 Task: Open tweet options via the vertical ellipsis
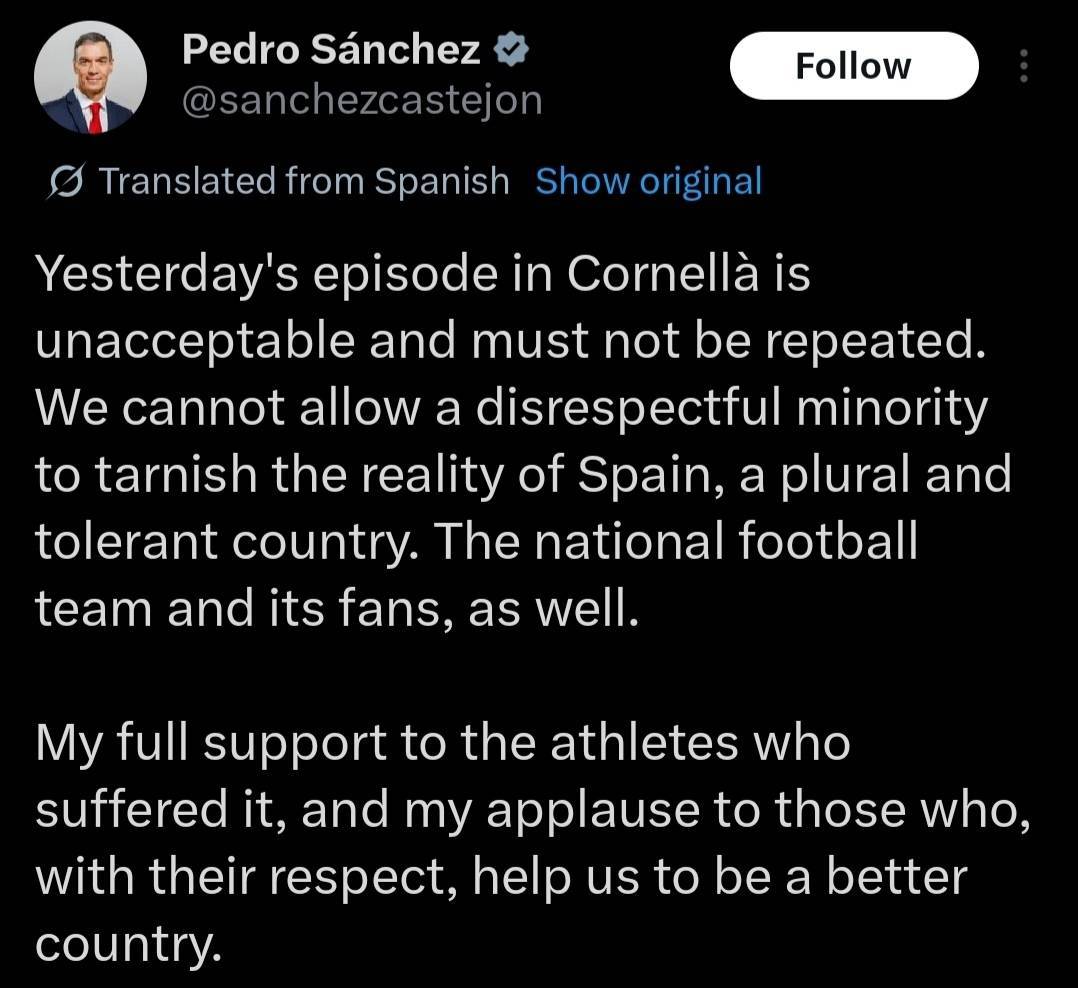1024,66
